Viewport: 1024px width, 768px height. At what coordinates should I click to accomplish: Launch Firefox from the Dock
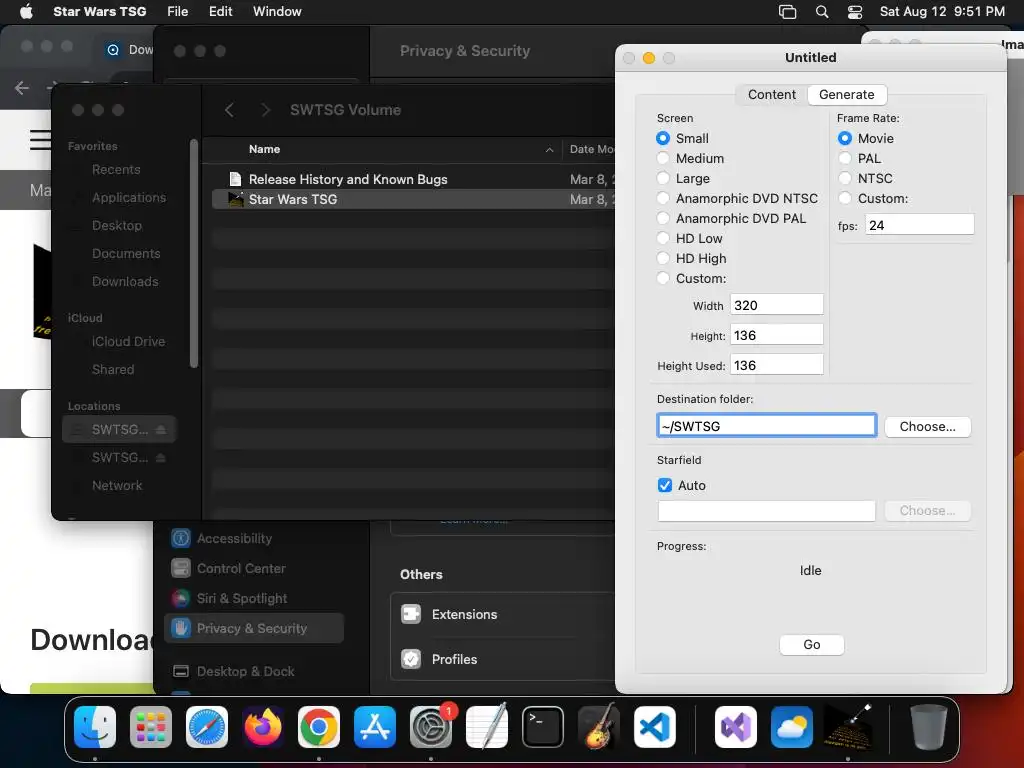(263, 727)
